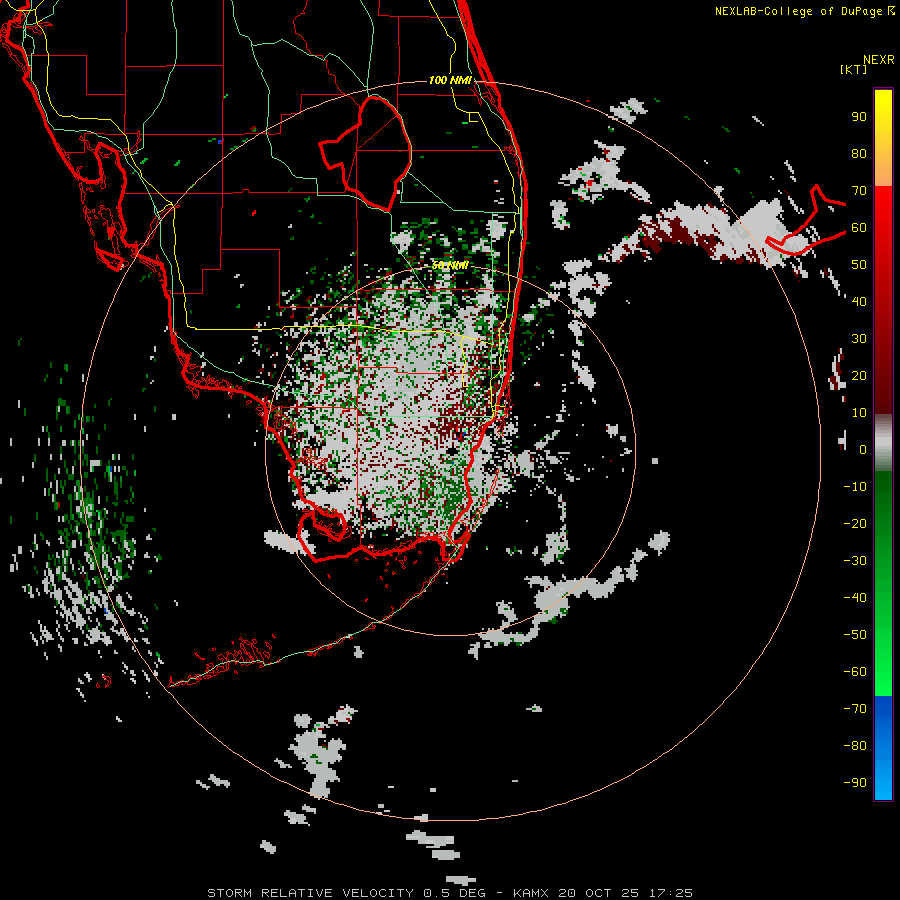The height and width of the screenshot is (900, 900).
Task: Click the "-20" value on the velocity scale
Action: 855,524
